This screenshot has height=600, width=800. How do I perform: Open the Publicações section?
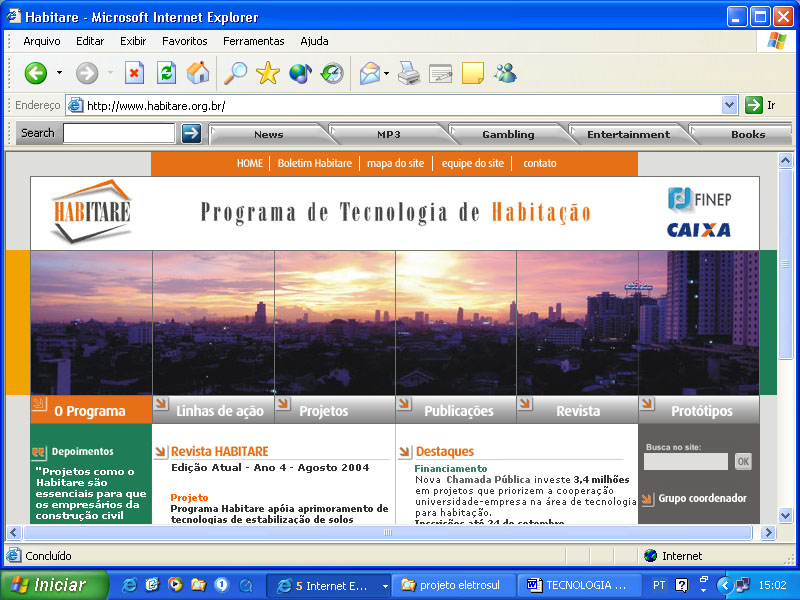pyautogui.click(x=456, y=410)
